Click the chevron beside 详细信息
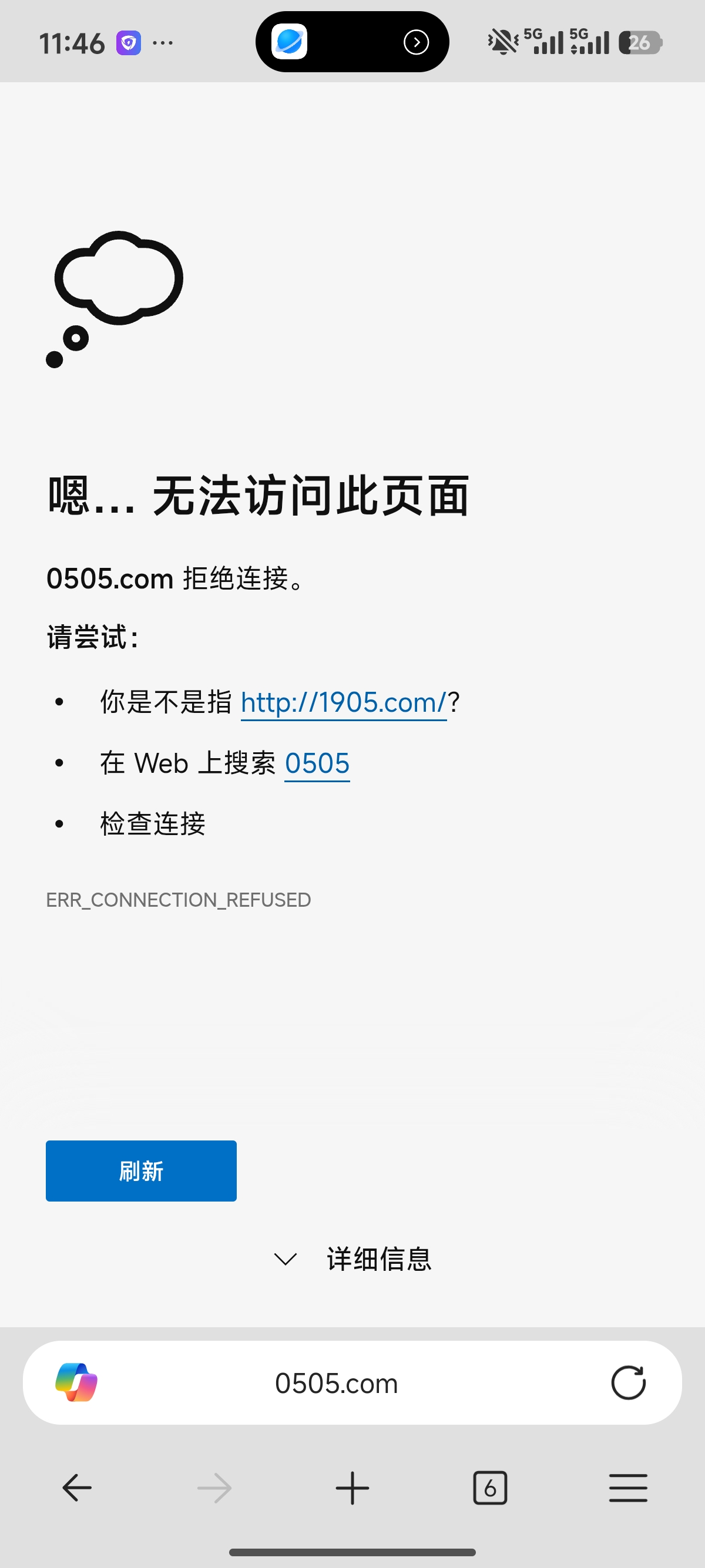The height and width of the screenshot is (1568, 705). click(x=286, y=1259)
